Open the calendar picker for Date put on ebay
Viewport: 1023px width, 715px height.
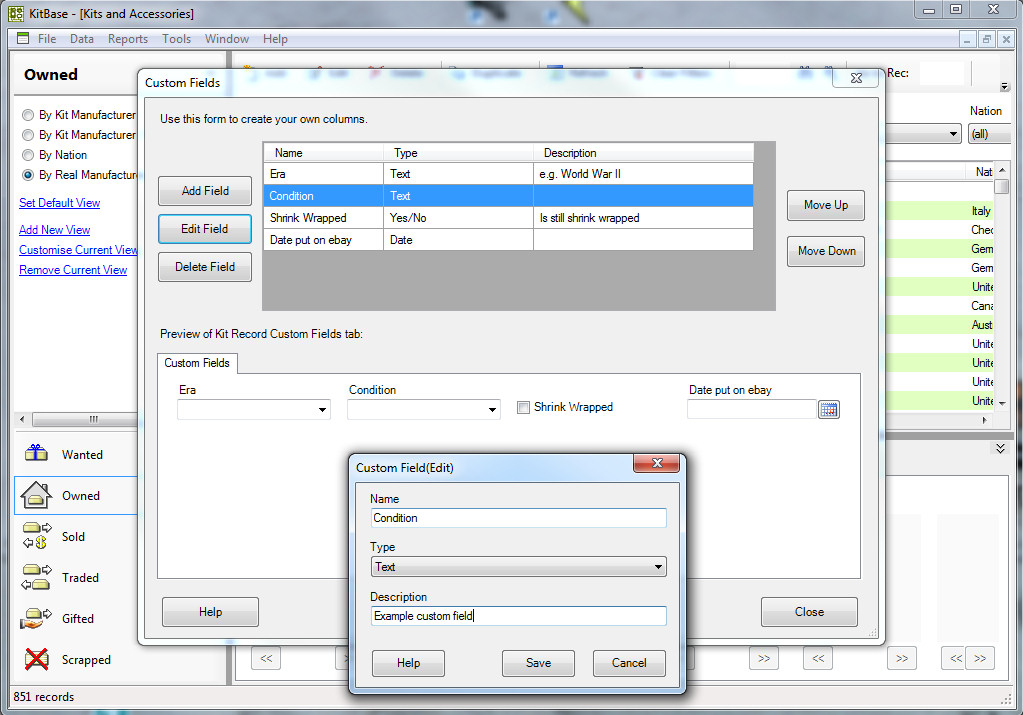coord(829,409)
